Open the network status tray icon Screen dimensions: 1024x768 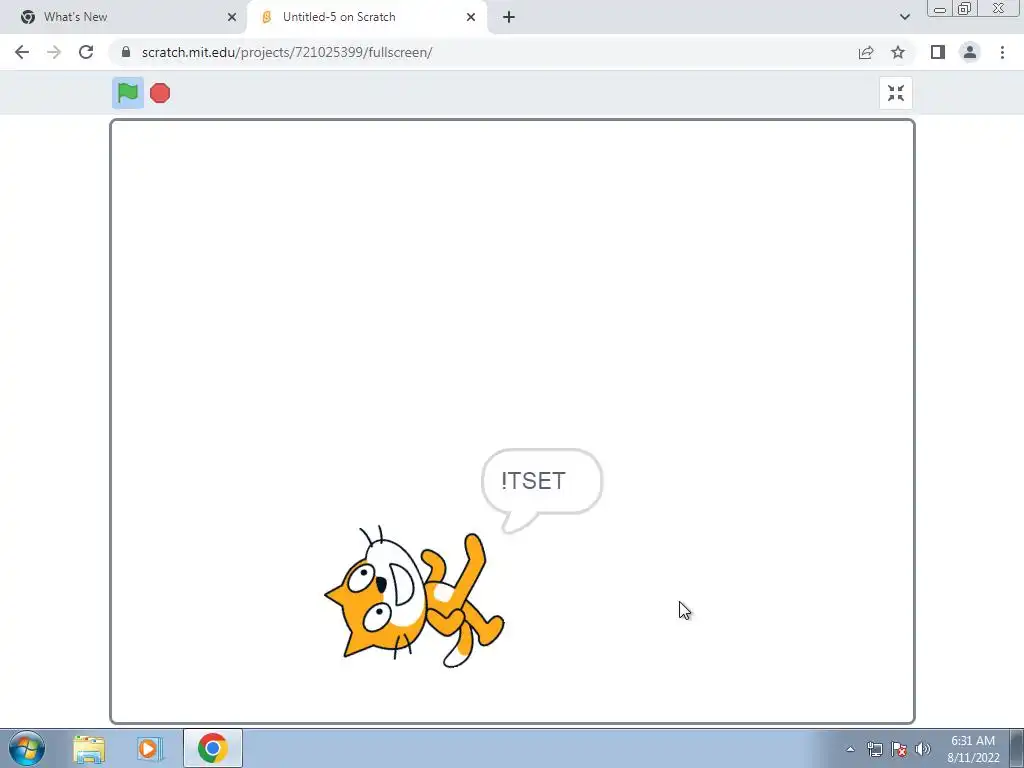click(874, 749)
